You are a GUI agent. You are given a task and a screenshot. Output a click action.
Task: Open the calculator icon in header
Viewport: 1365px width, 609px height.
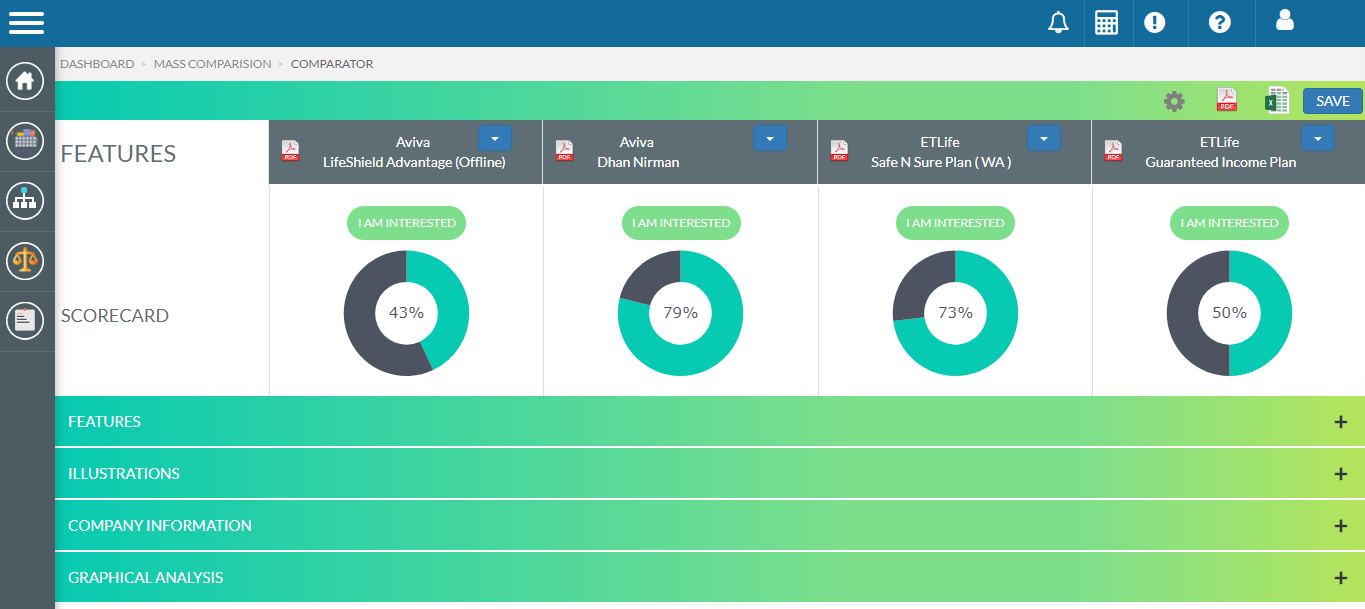pos(1106,23)
